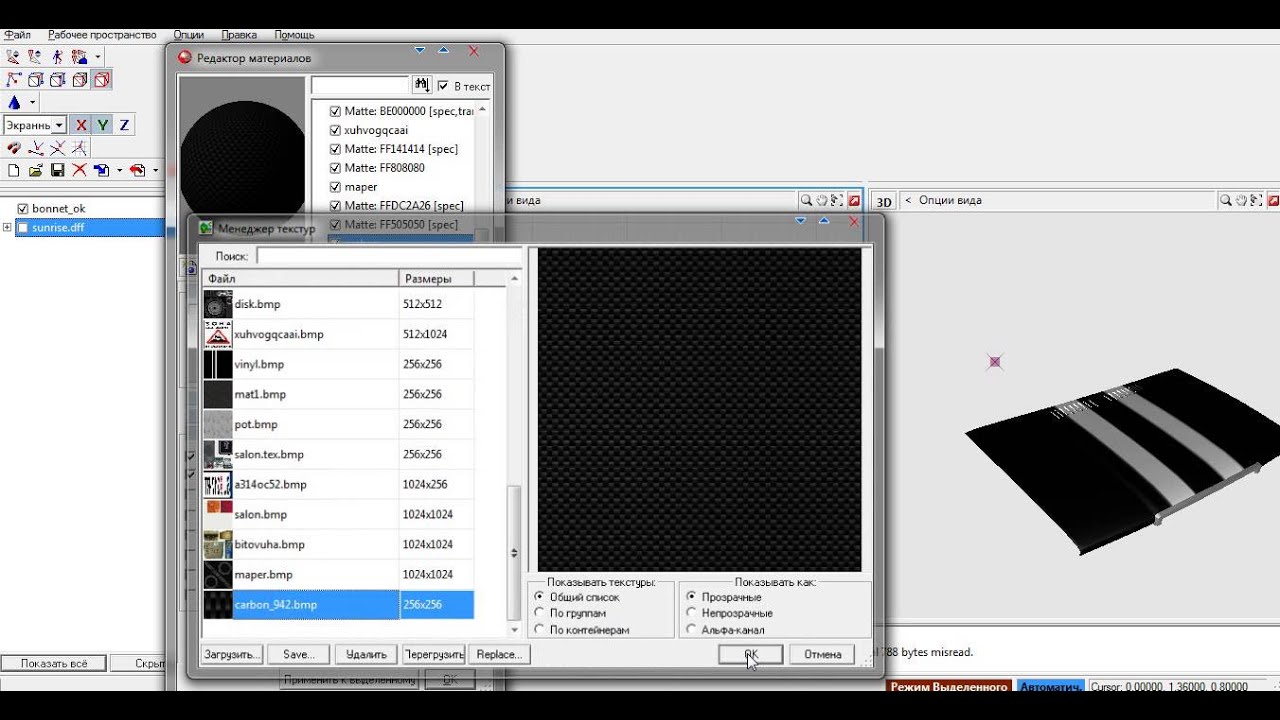Viewport: 1280px width, 720px height.
Task: Select the vertices level icon
Action: point(14,79)
